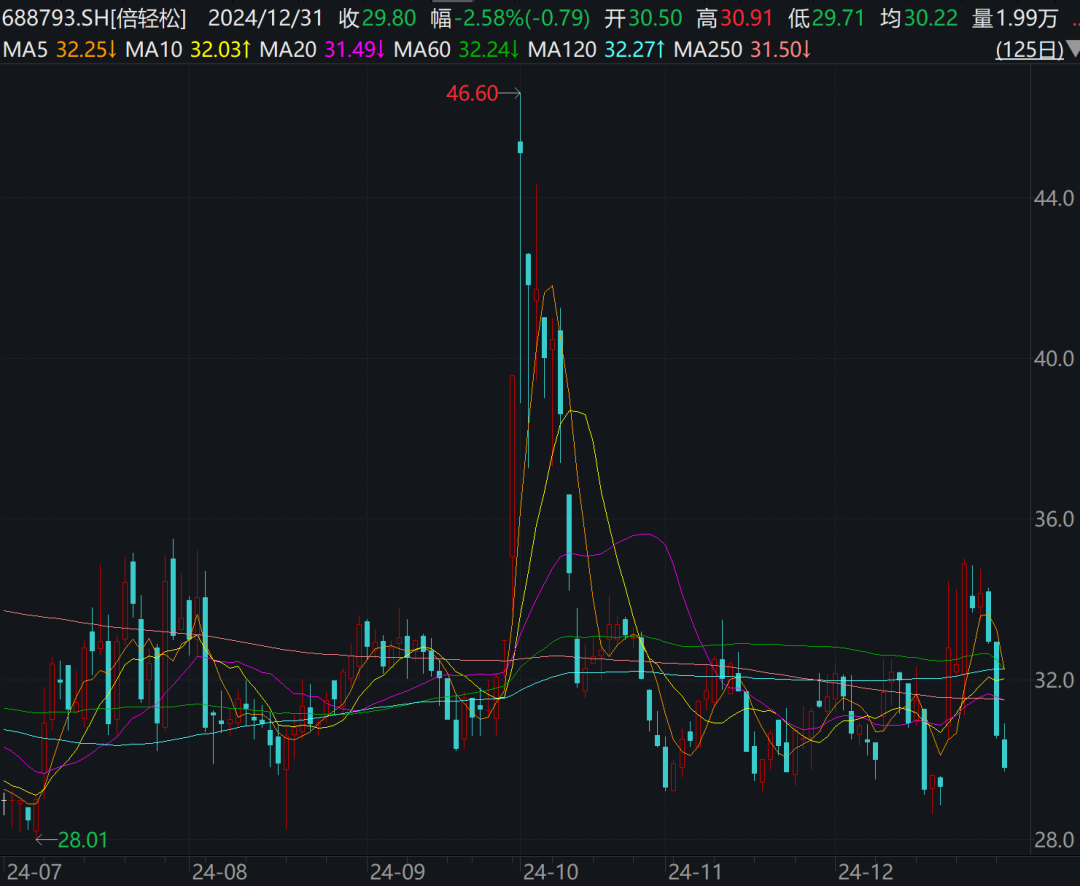Click the 36.0 price axis label
This screenshot has height=886, width=1080.
[1054, 519]
